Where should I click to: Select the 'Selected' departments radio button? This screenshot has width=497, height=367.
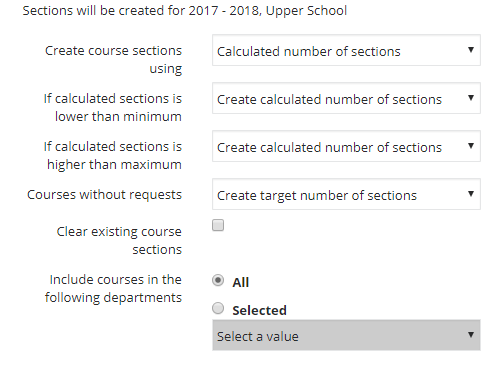click(218, 308)
